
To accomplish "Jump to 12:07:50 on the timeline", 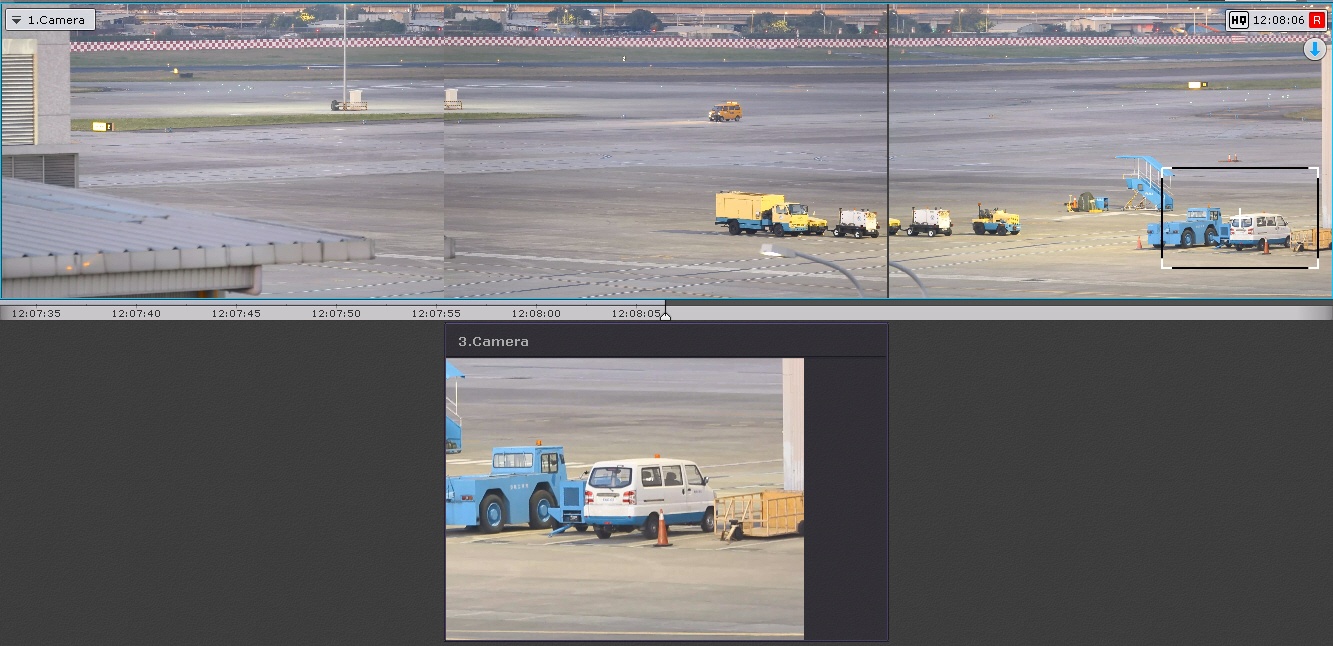I will pos(336,313).
